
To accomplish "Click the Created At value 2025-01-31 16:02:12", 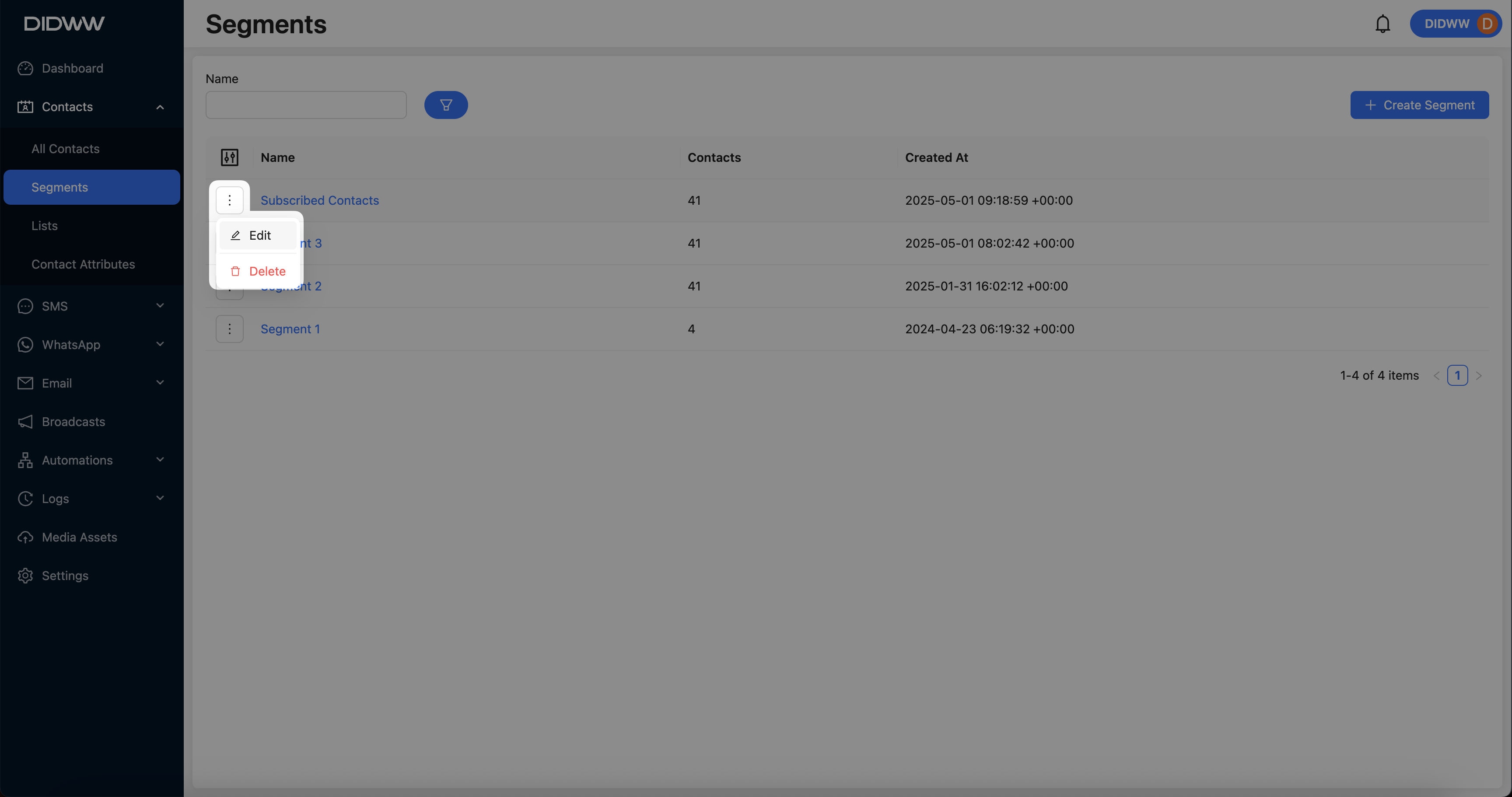I will click(x=986, y=286).
